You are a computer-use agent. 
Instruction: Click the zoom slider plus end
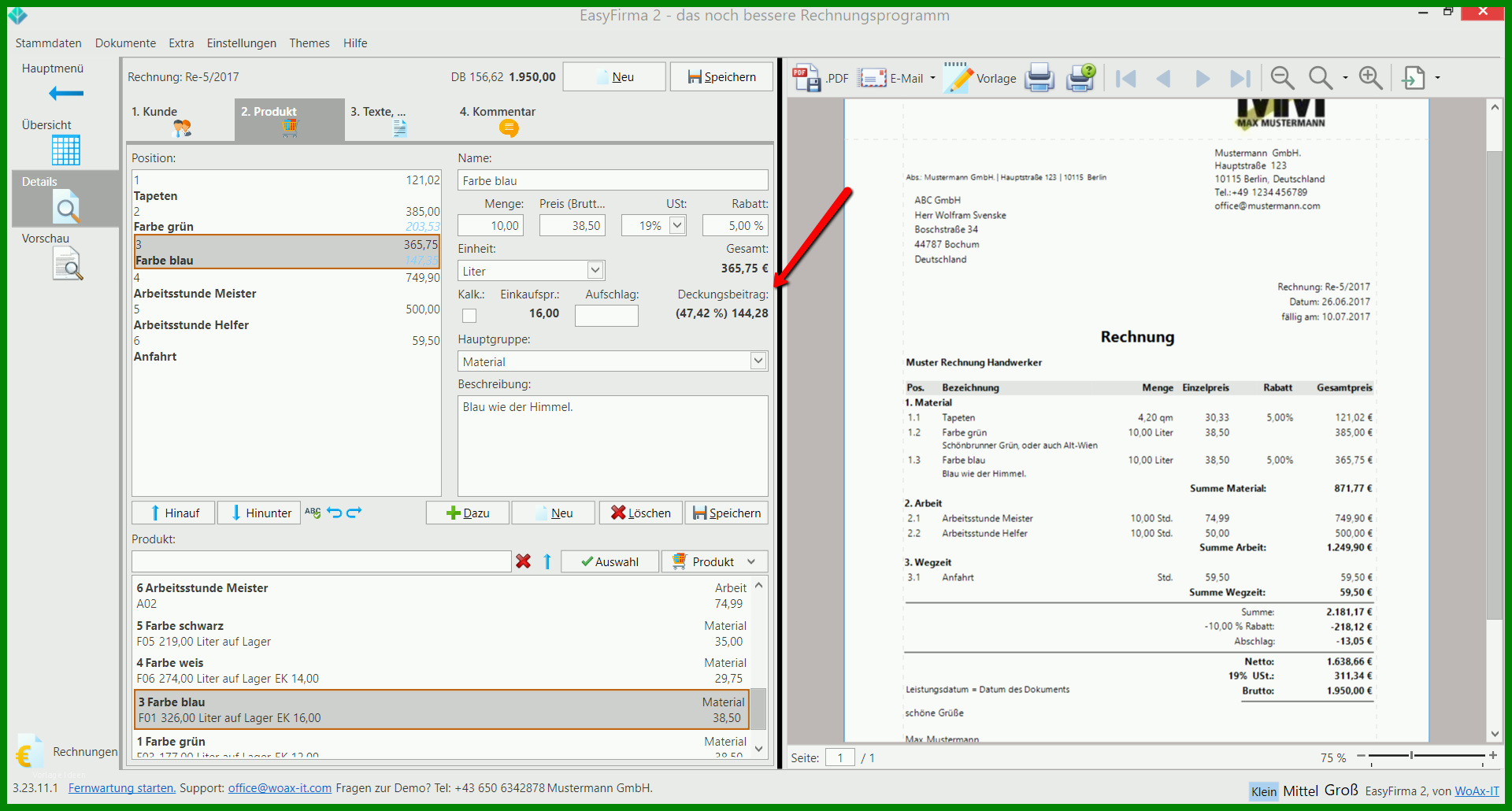click(1492, 755)
